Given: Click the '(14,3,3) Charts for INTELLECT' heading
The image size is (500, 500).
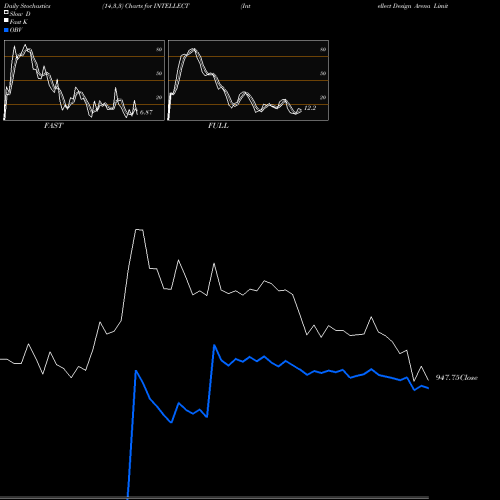Looking at the screenshot, I should click(146, 6).
